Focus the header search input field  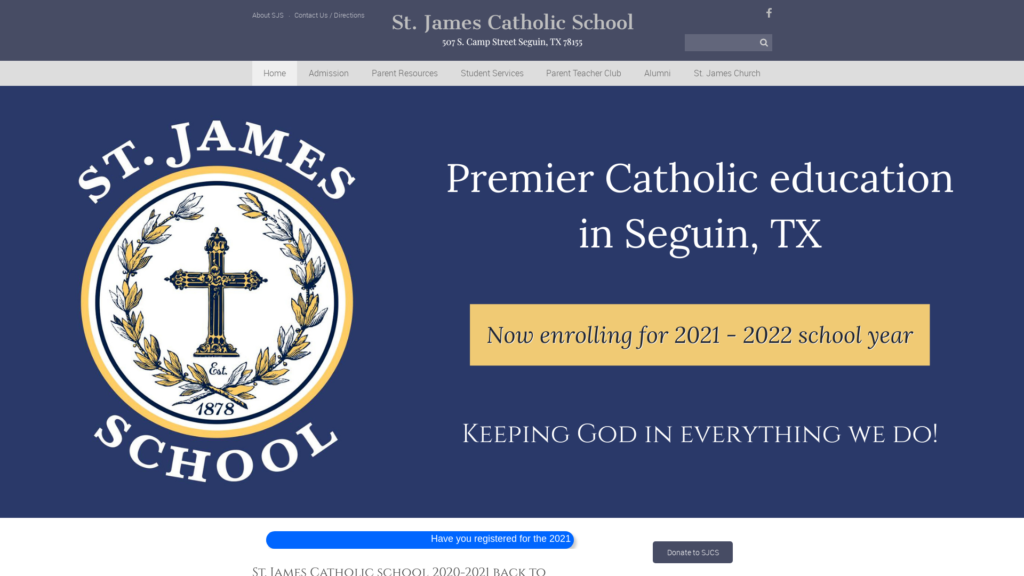719,43
